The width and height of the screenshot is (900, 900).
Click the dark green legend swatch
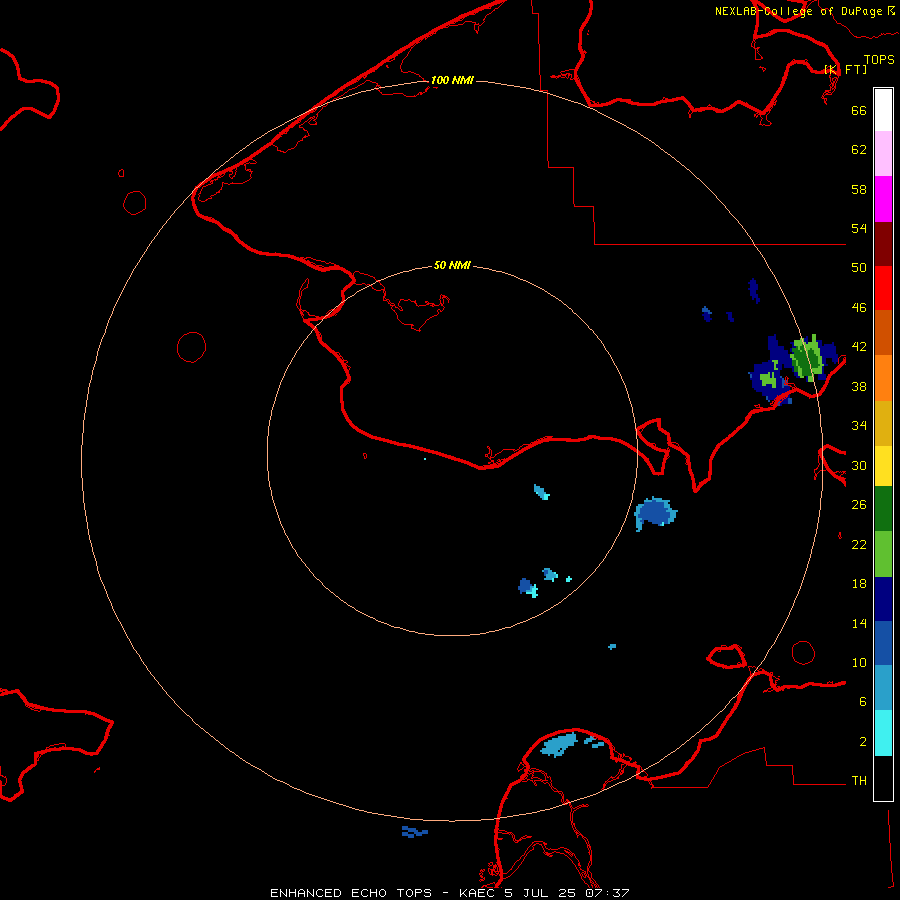point(883,509)
